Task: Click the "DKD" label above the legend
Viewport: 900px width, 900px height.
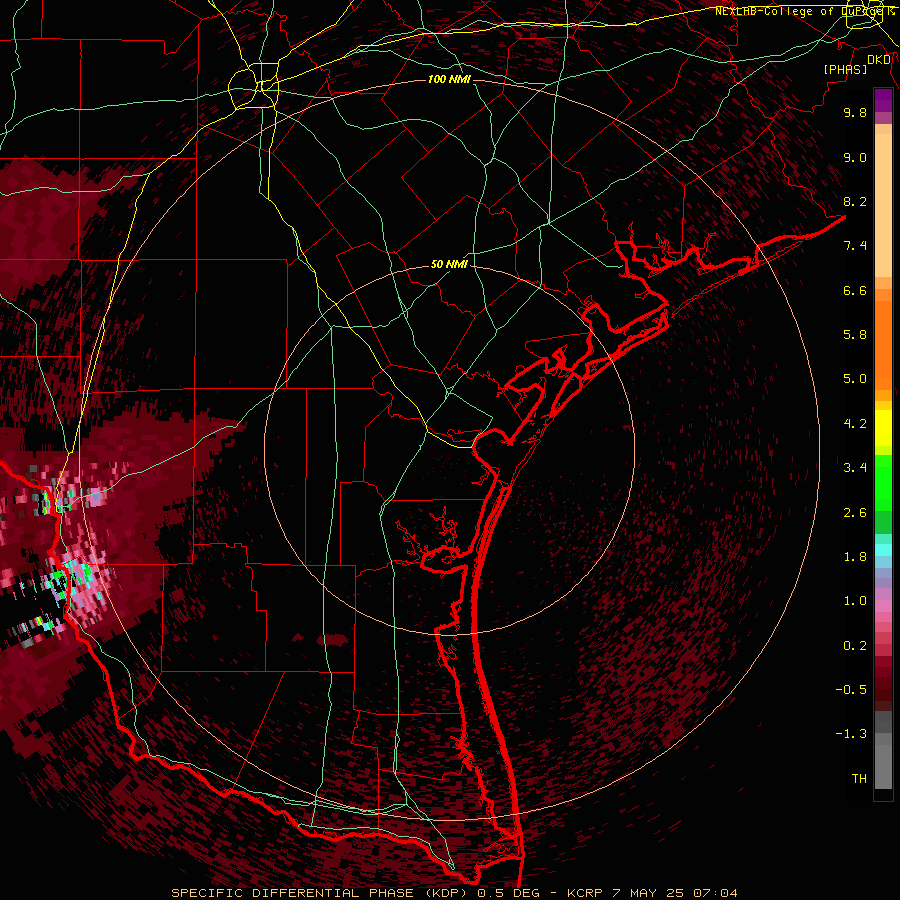Action: point(879,60)
